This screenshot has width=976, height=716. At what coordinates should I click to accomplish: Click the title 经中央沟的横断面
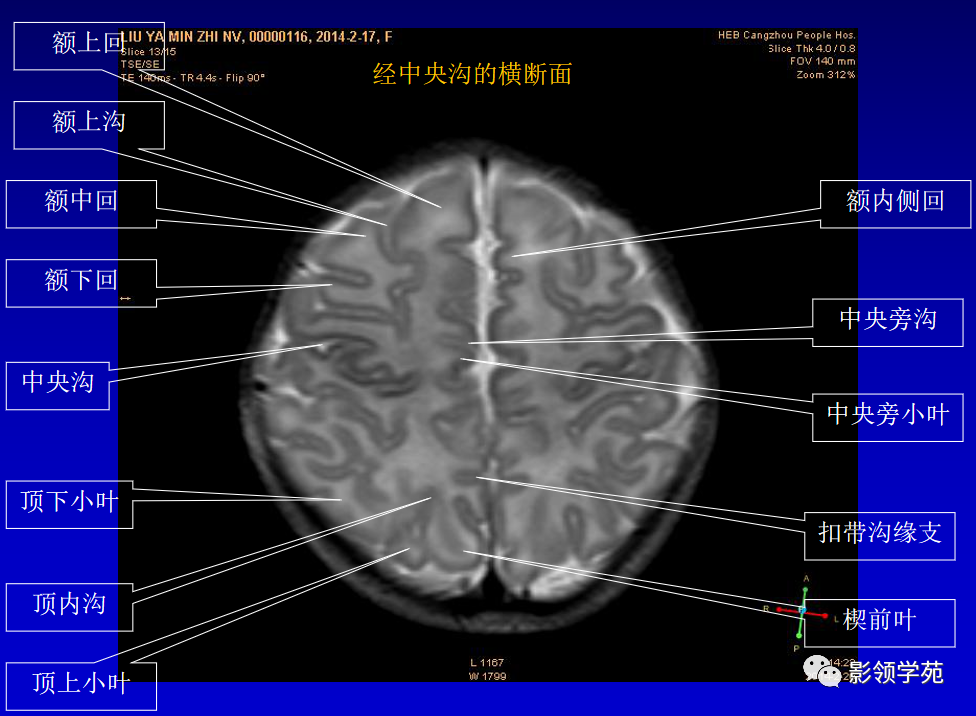[x=472, y=74]
